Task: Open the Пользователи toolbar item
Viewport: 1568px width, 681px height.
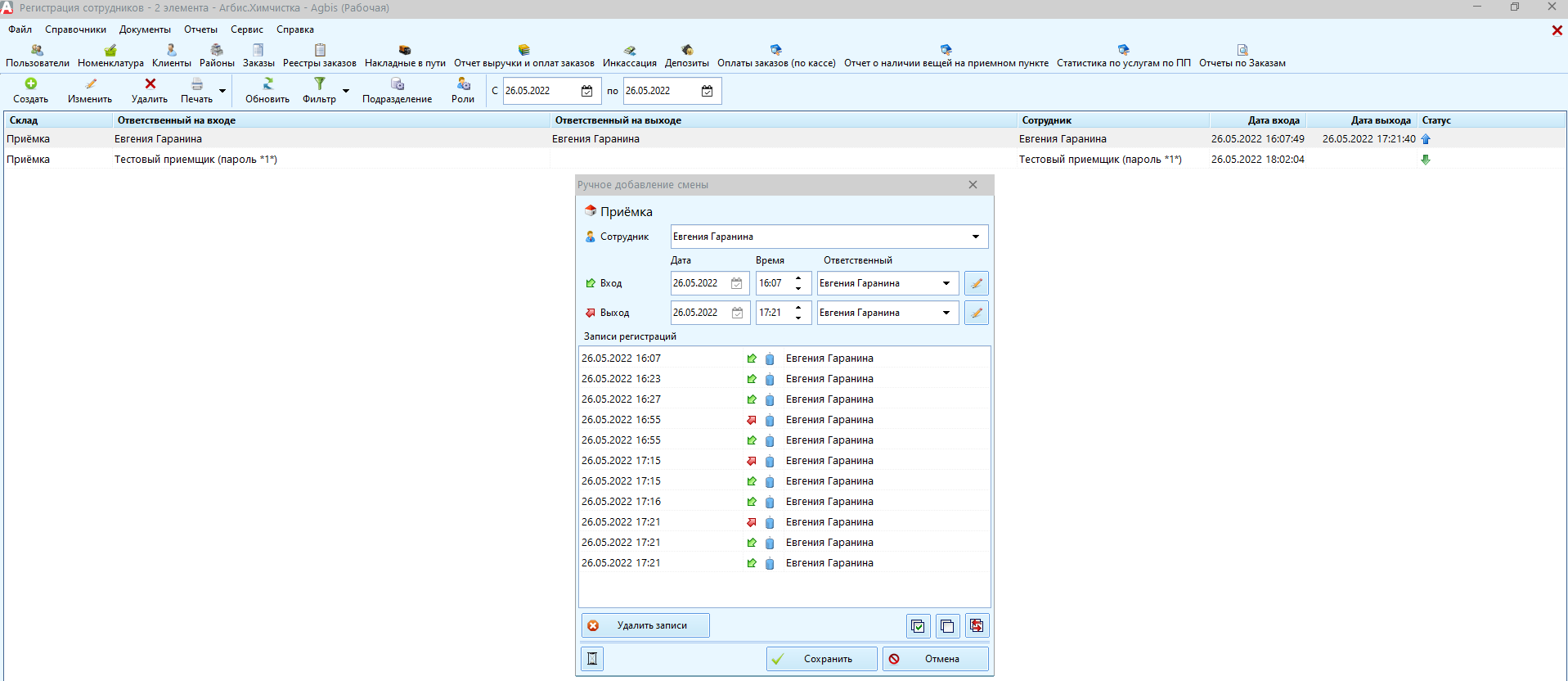Action: [x=38, y=56]
